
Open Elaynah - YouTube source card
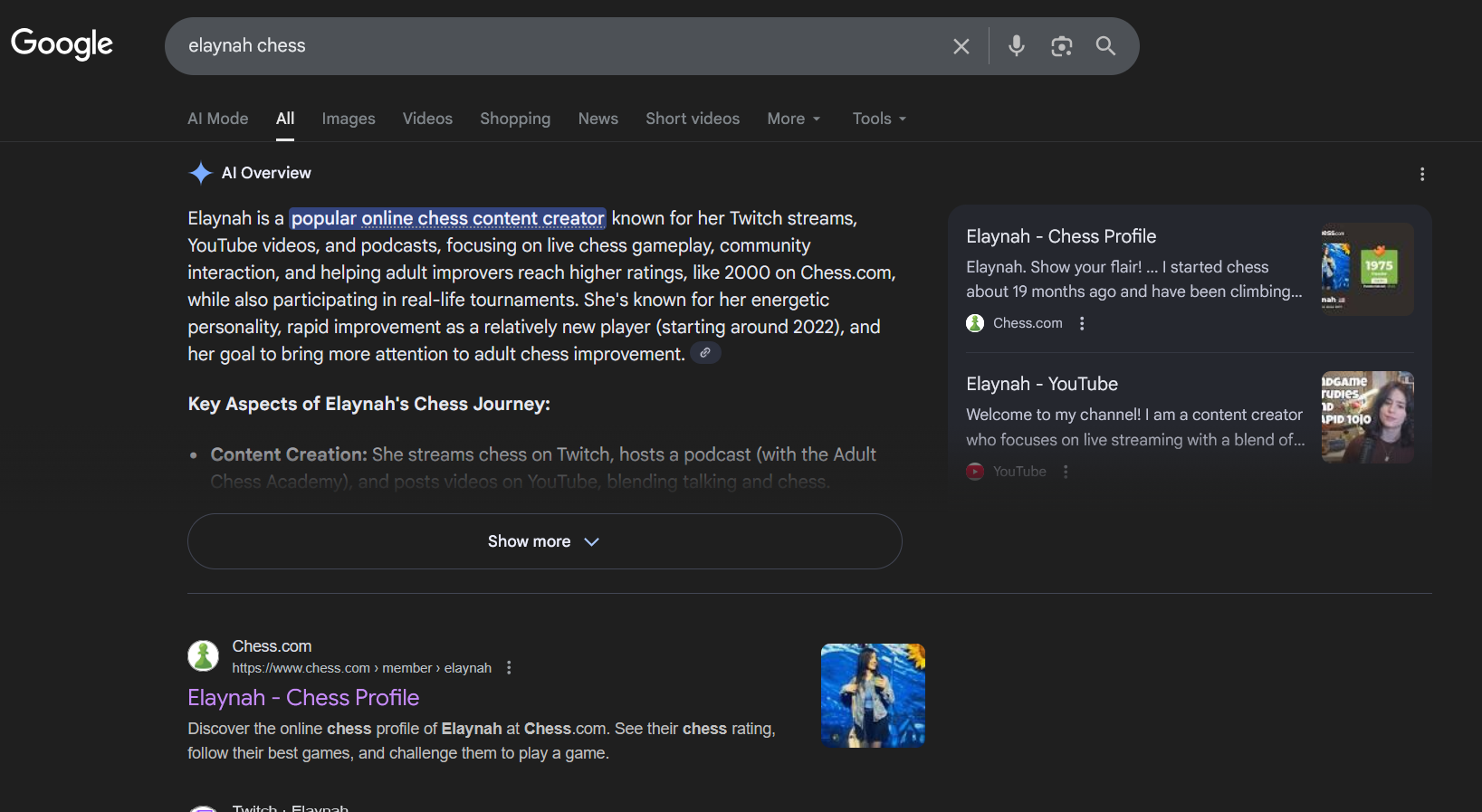pyautogui.click(x=1041, y=384)
